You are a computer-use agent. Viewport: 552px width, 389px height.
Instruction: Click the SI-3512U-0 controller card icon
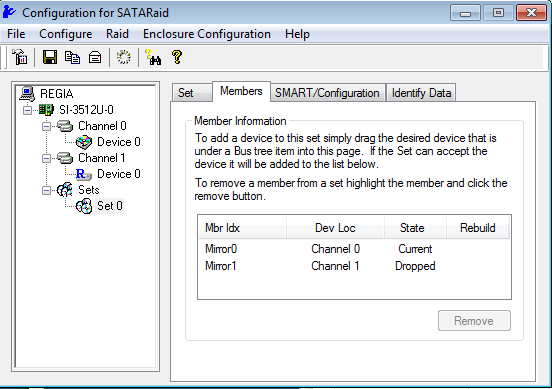tap(46, 109)
